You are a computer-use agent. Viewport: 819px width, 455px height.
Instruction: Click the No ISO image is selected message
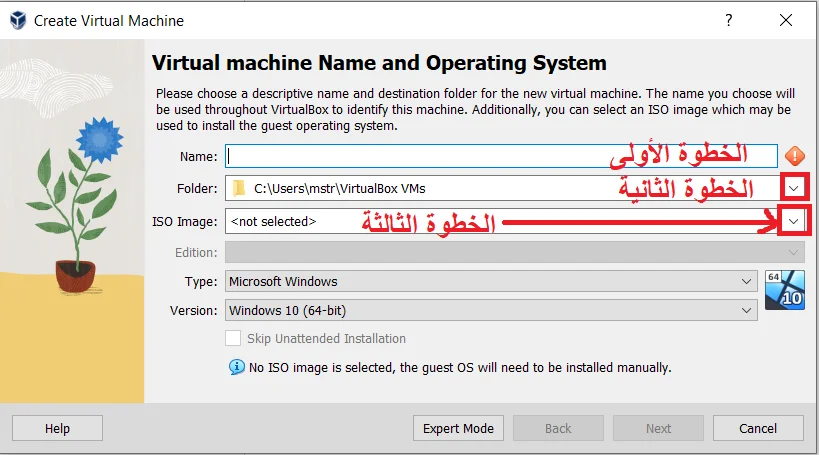460,368
